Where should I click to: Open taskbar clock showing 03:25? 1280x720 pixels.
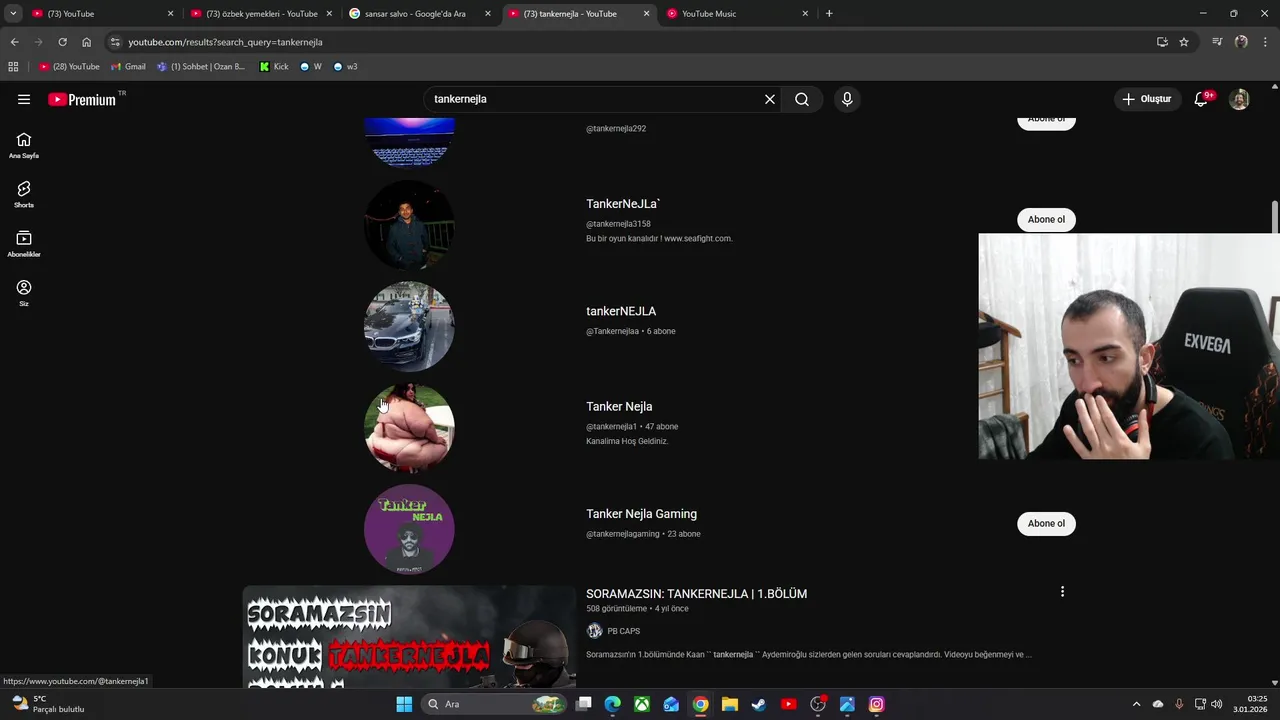[x=1250, y=704]
